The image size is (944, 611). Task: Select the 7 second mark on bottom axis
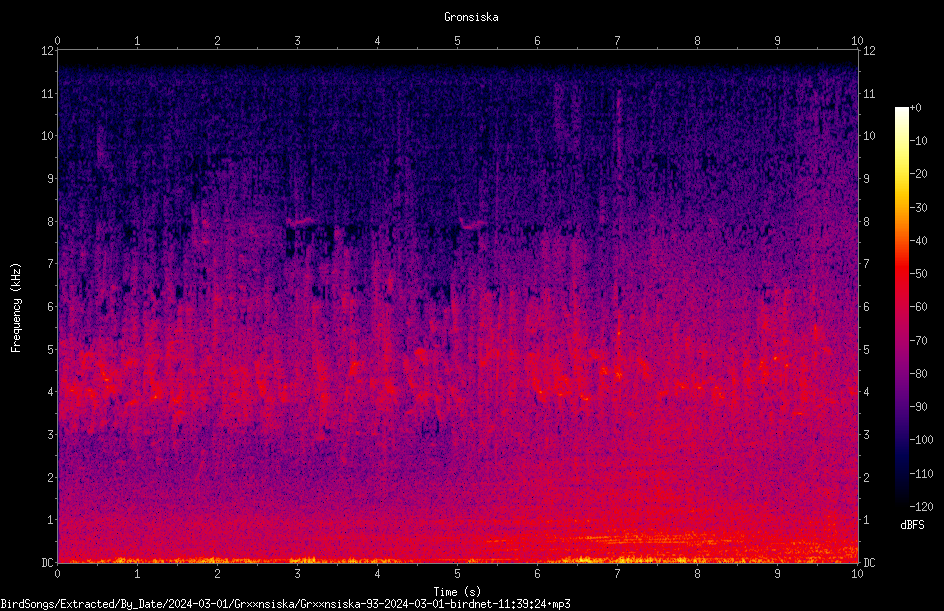tap(617, 574)
